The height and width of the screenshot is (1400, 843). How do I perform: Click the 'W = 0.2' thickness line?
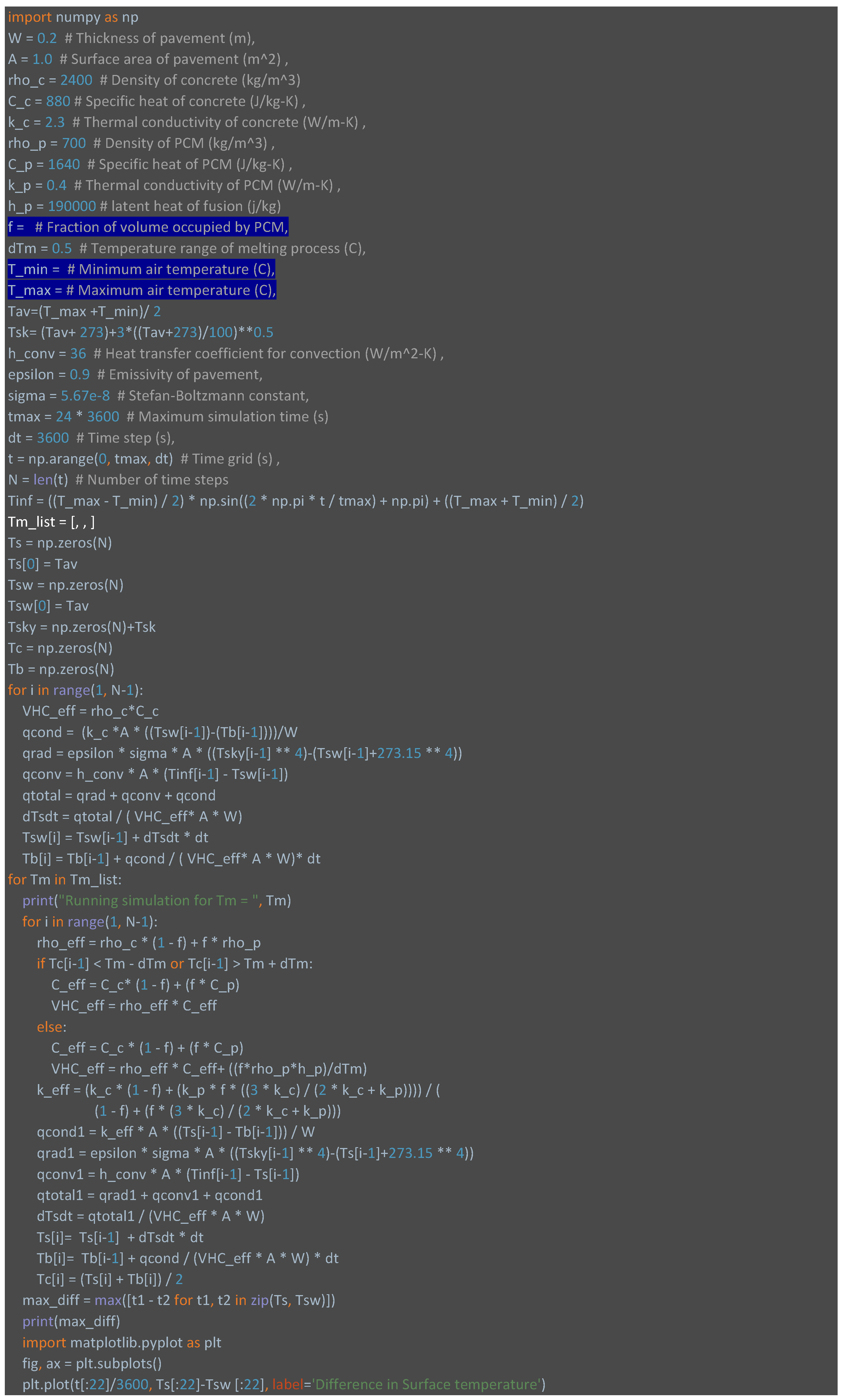click(x=131, y=38)
